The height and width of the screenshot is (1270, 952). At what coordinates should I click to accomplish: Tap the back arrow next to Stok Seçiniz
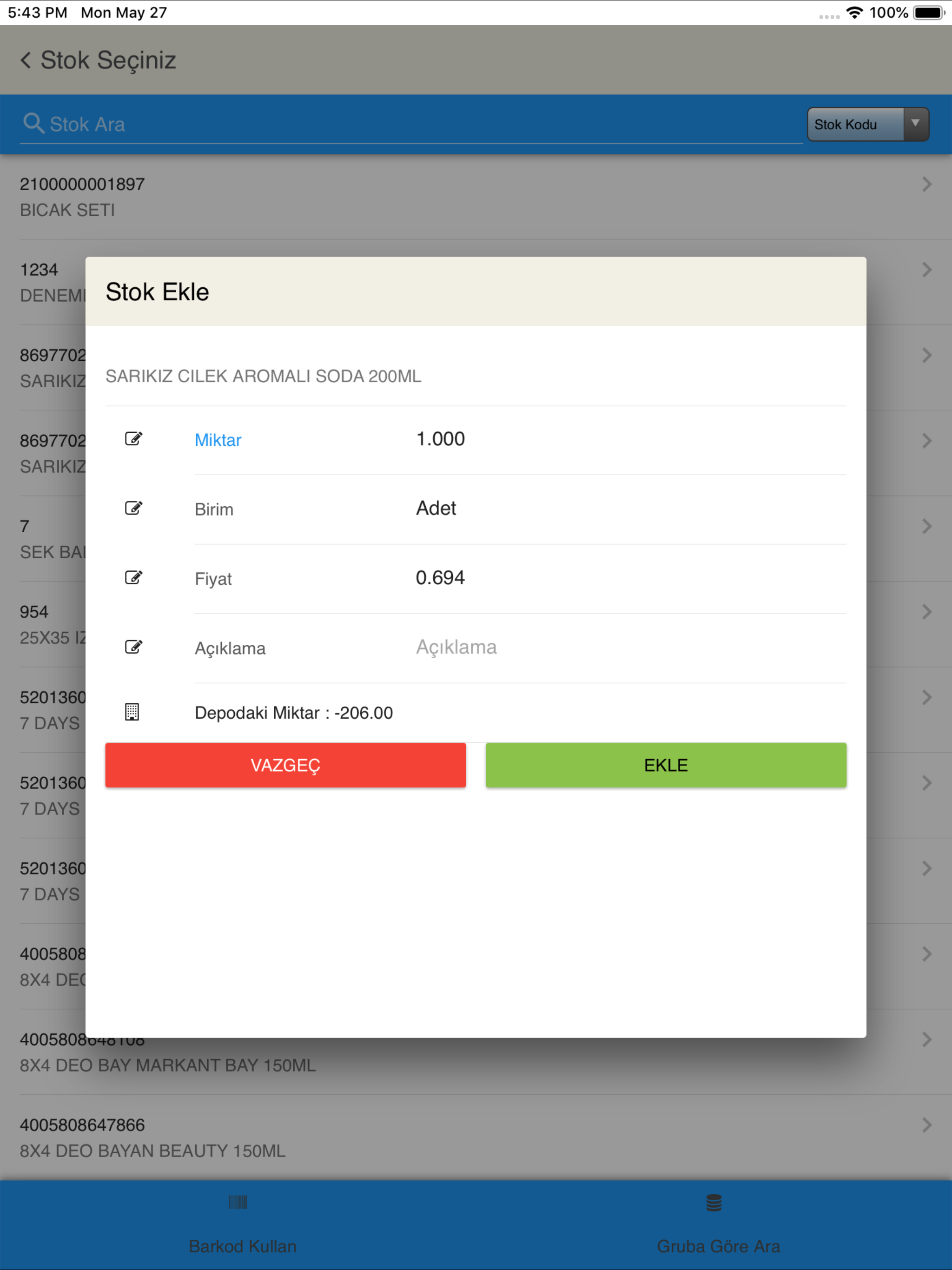26,60
